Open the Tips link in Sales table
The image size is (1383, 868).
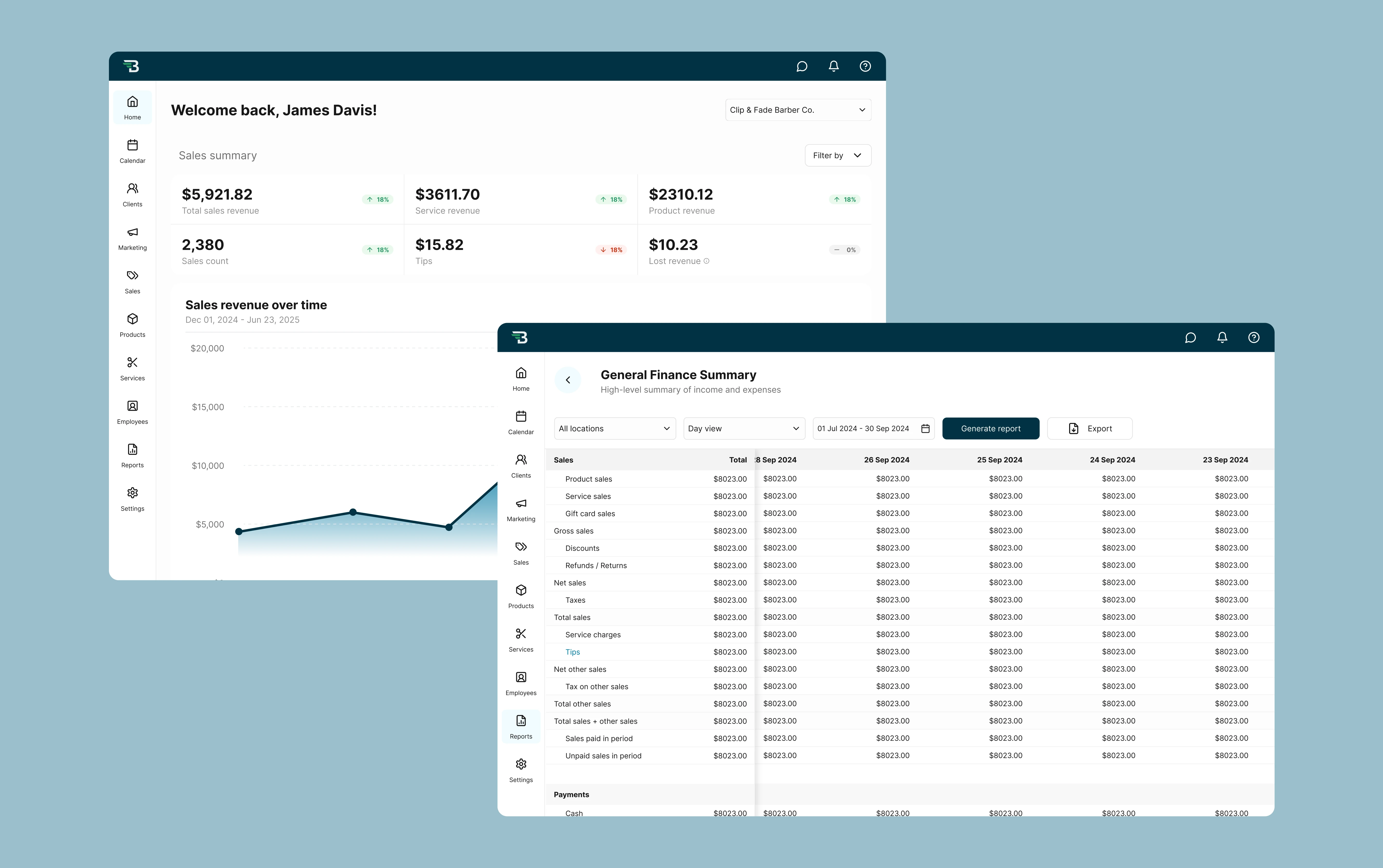coord(572,652)
